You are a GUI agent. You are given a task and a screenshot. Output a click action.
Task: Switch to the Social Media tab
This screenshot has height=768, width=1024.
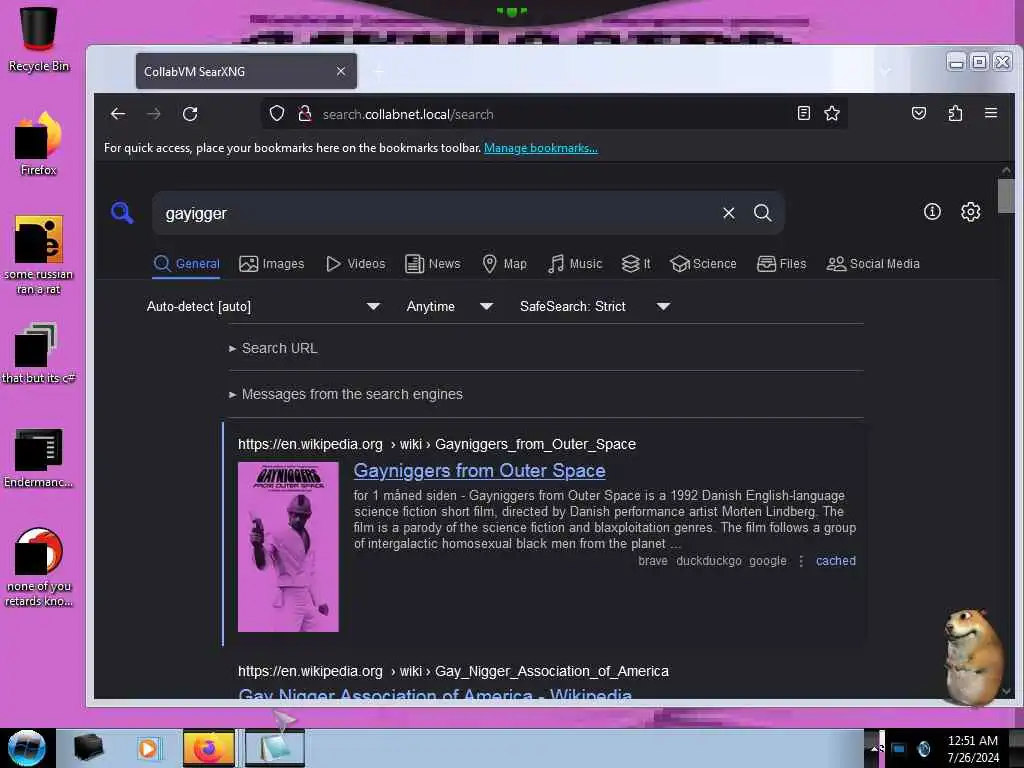tap(872, 264)
